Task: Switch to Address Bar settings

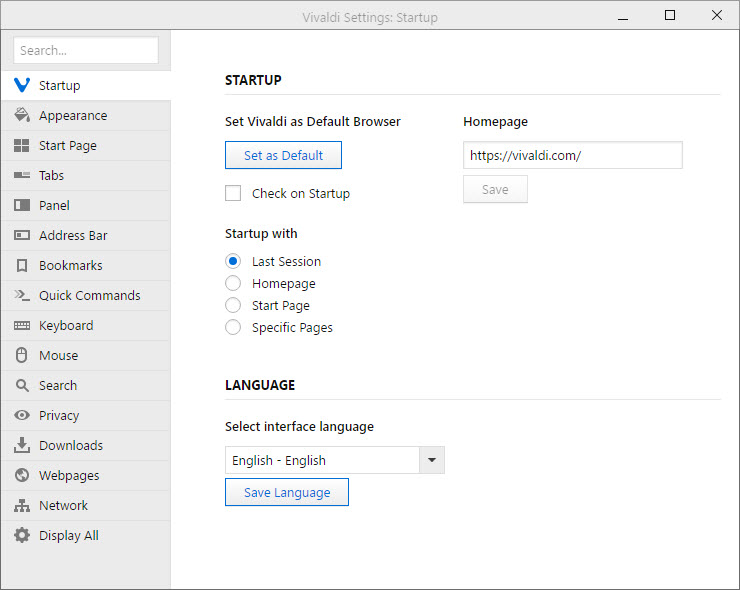Action: click(x=85, y=235)
